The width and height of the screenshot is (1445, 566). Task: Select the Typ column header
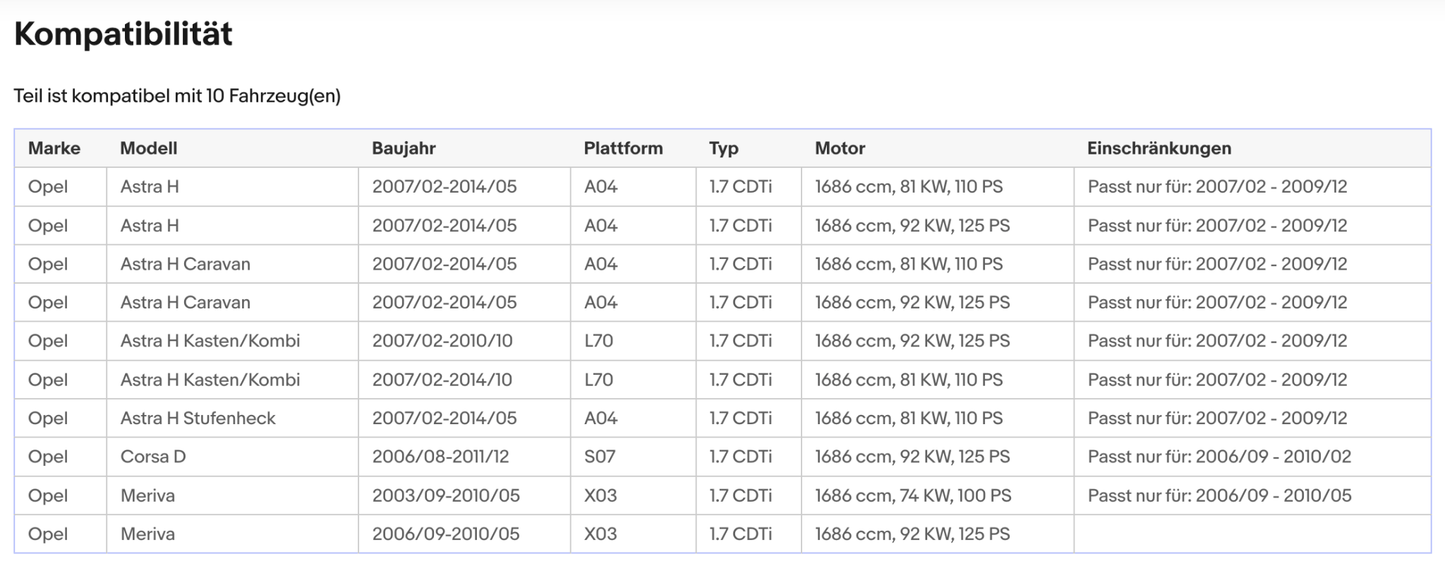724,148
